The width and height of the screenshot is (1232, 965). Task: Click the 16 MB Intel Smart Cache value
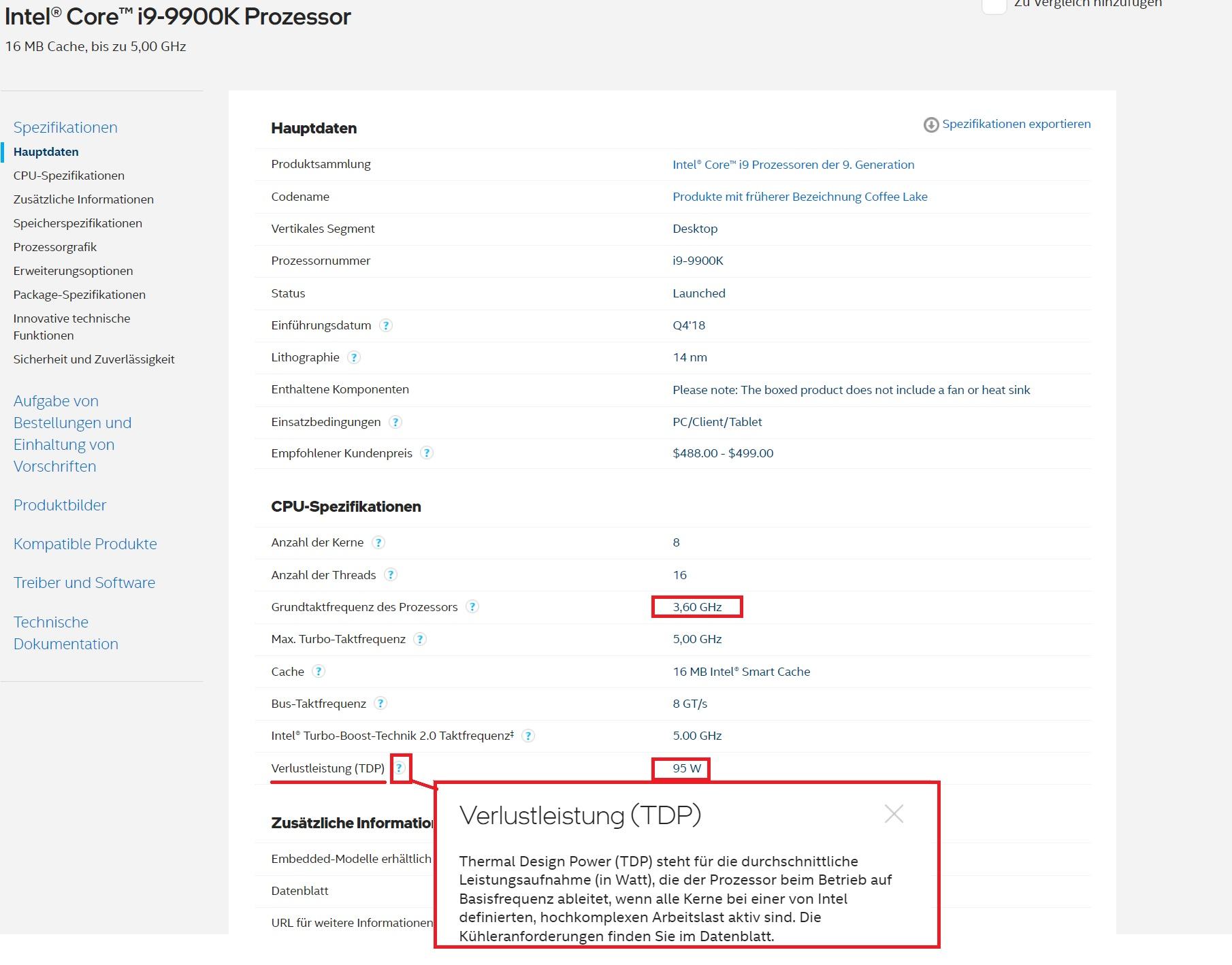(742, 672)
